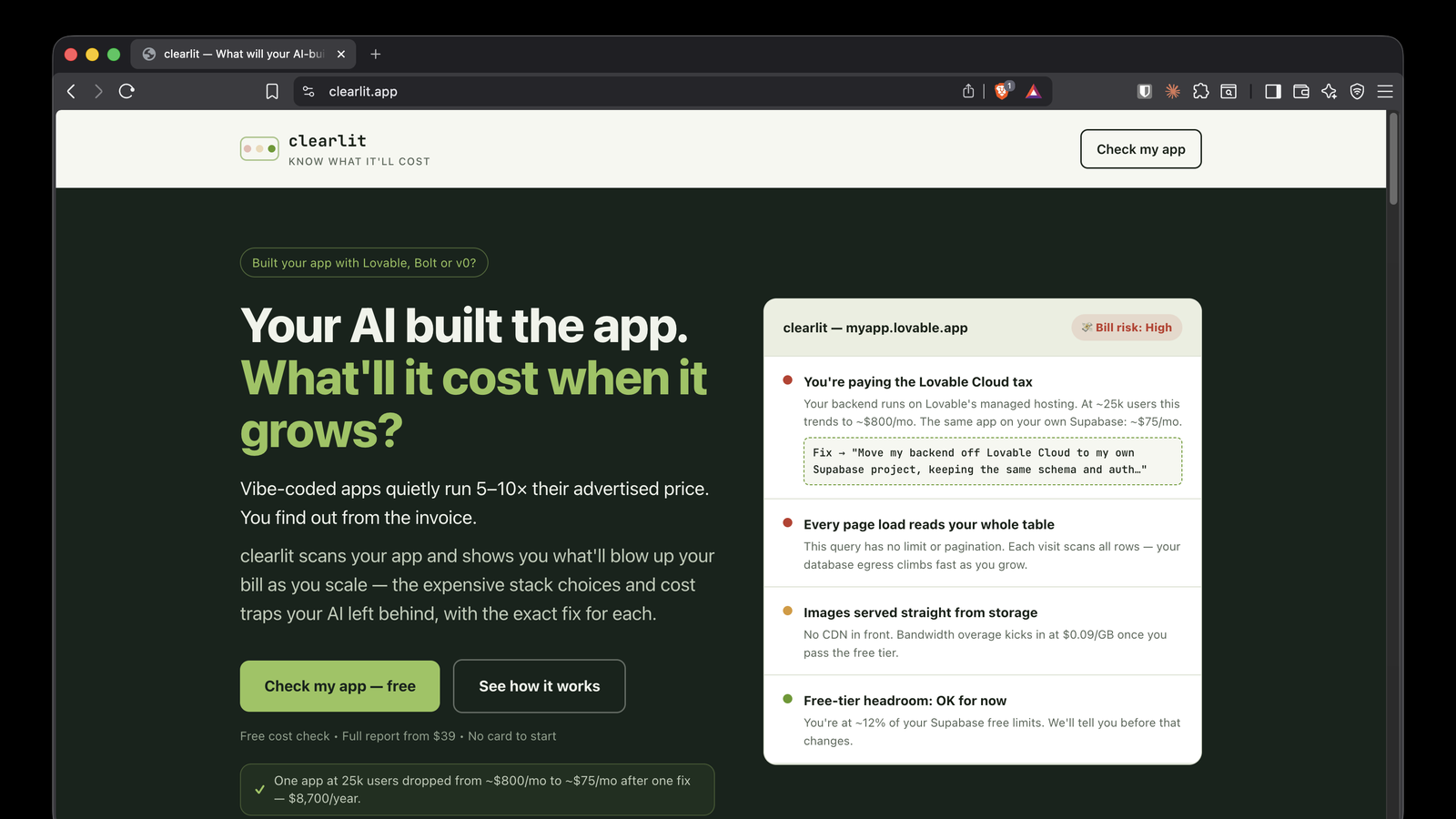This screenshot has height=819, width=1456.
Task: Click "Free cost check • Full report from $39" text
Action: tap(398, 736)
